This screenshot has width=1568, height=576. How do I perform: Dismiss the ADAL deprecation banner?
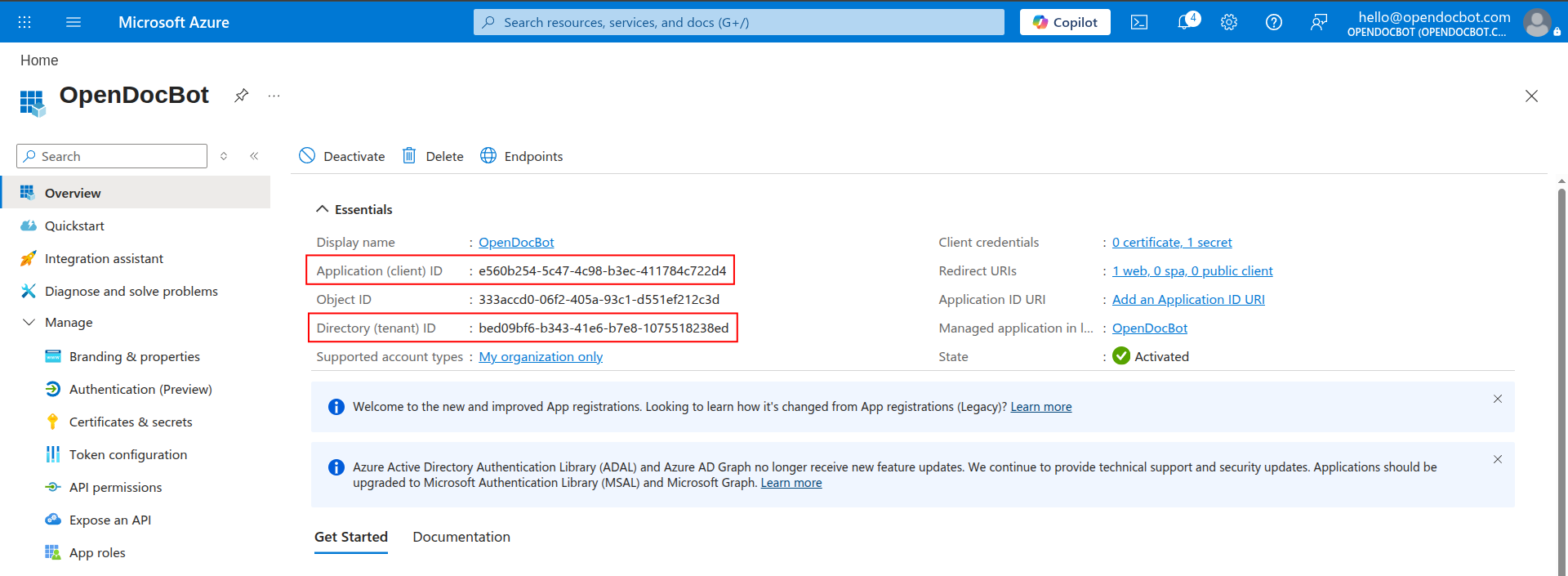pos(1498,459)
